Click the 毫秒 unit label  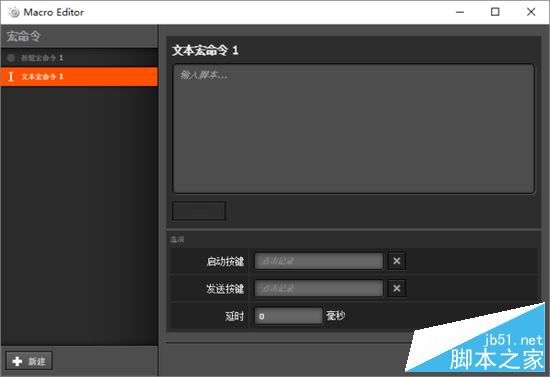336,316
